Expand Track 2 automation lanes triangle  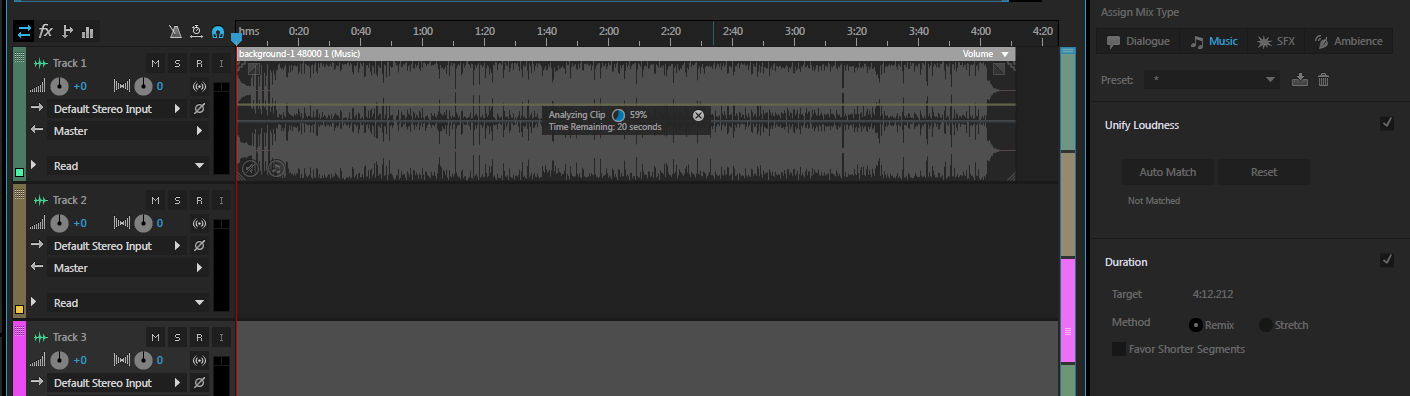tap(33, 302)
